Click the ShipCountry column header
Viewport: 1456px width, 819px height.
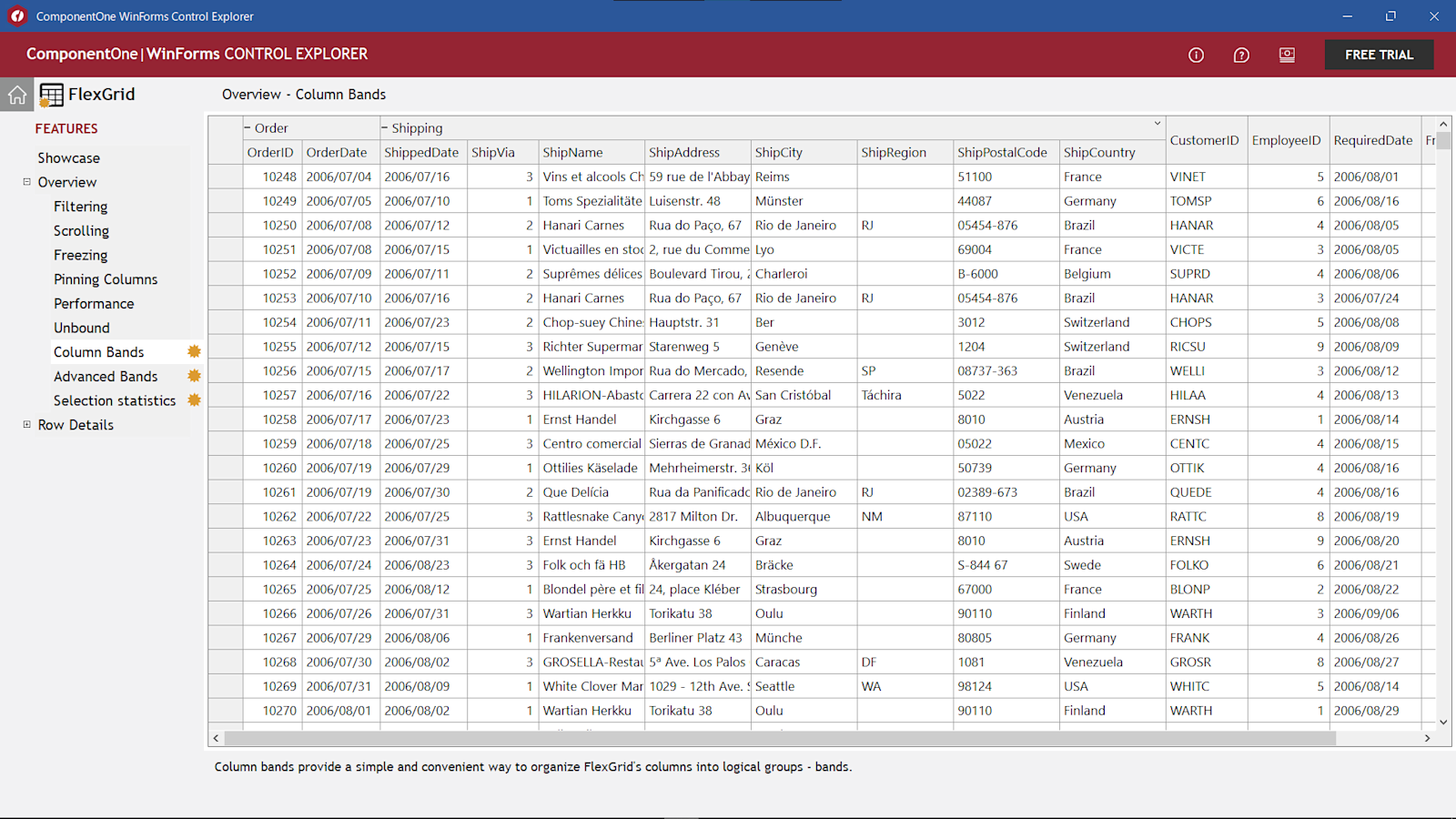[x=1099, y=153]
